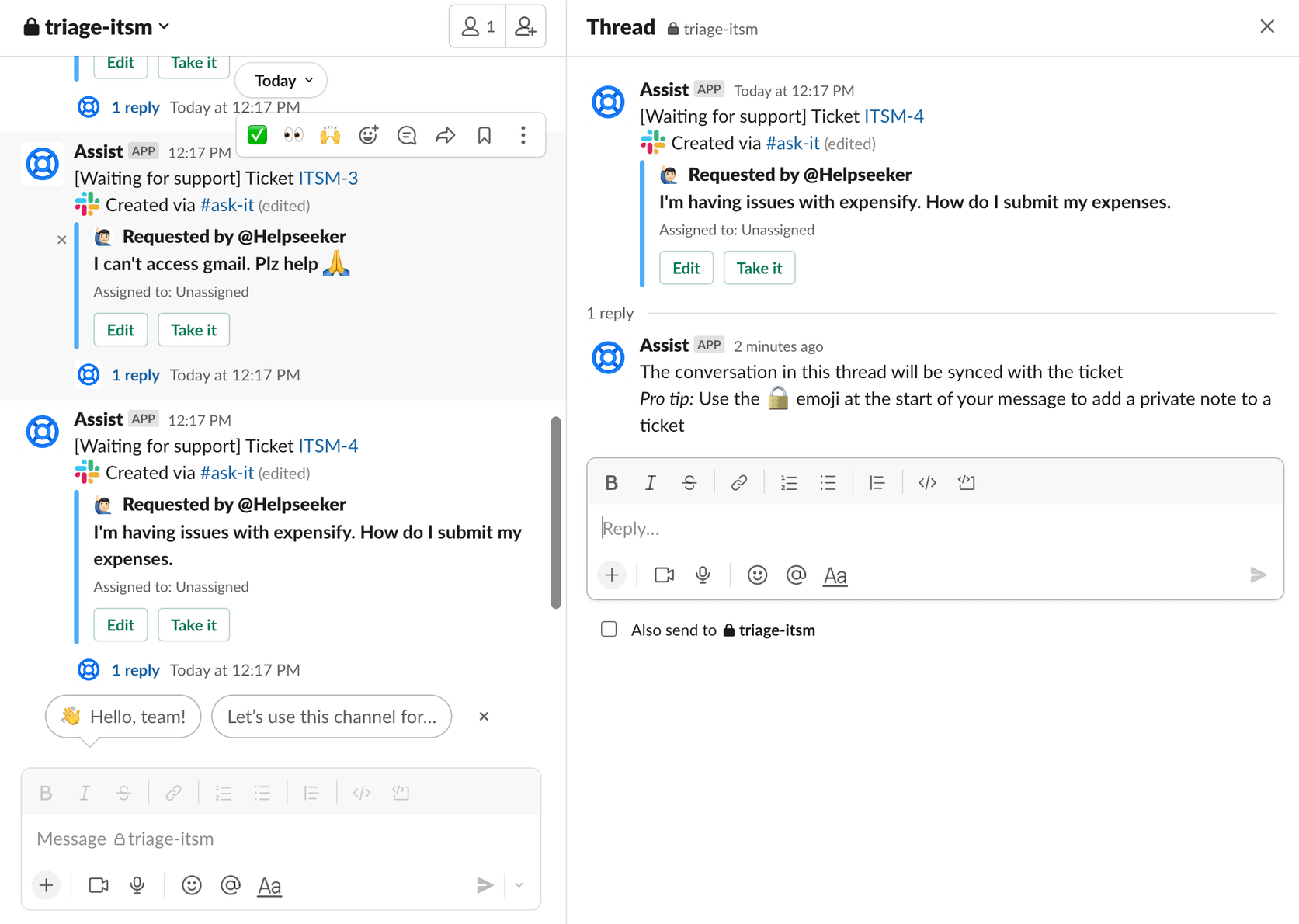Open the 1 reply thread for ITSM-3
This screenshot has height=924, width=1299.
click(136, 374)
